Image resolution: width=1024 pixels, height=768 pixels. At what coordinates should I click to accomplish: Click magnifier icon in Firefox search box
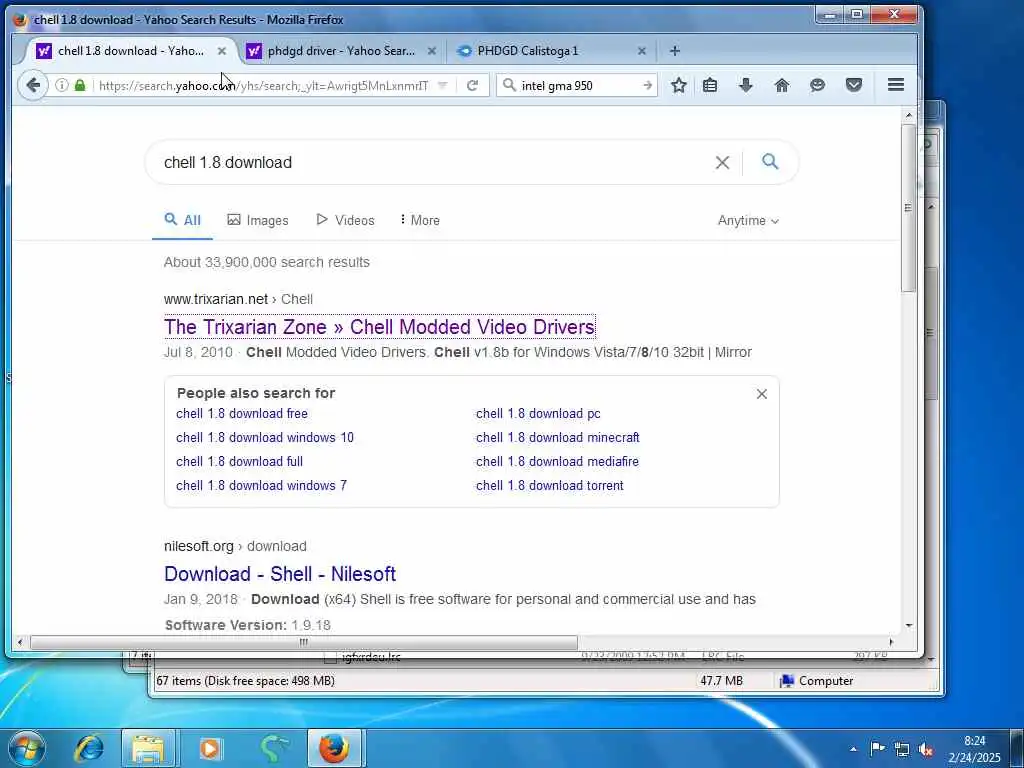[509, 85]
